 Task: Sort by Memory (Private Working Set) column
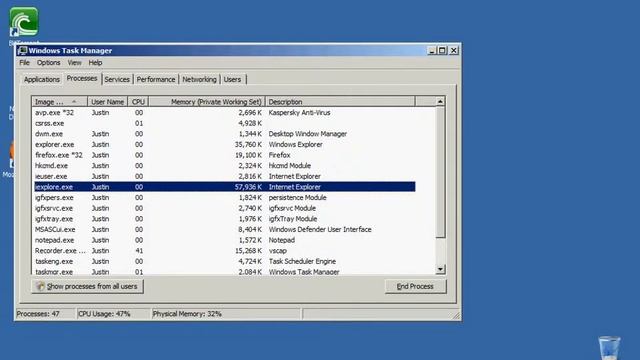(207, 102)
